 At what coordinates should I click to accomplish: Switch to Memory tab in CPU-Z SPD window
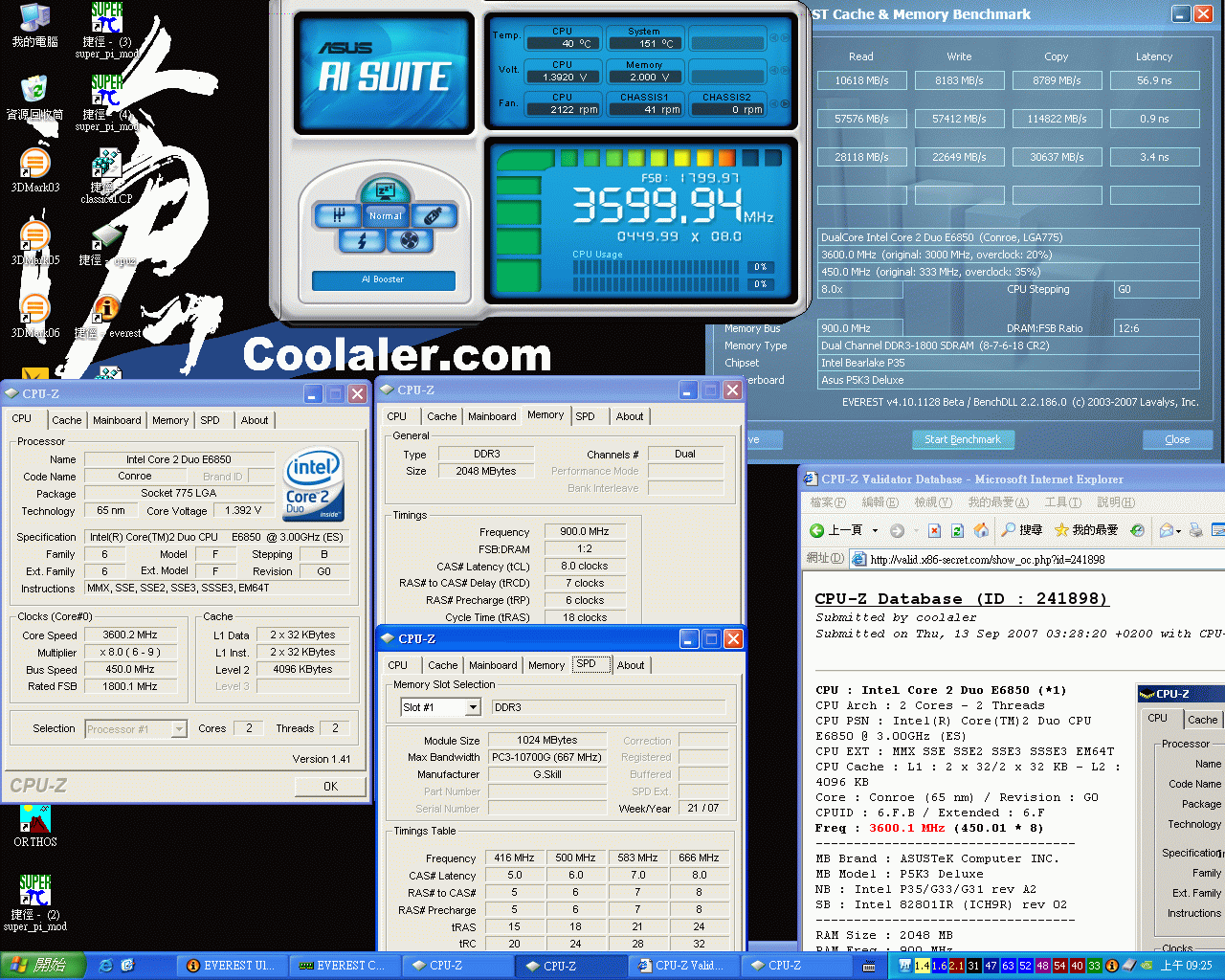click(x=546, y=665)
